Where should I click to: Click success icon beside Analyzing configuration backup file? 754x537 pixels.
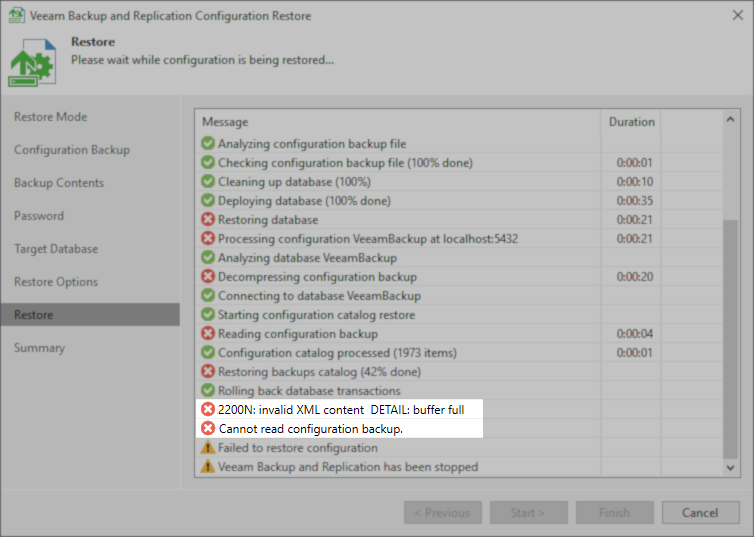(x=208, y=143)
